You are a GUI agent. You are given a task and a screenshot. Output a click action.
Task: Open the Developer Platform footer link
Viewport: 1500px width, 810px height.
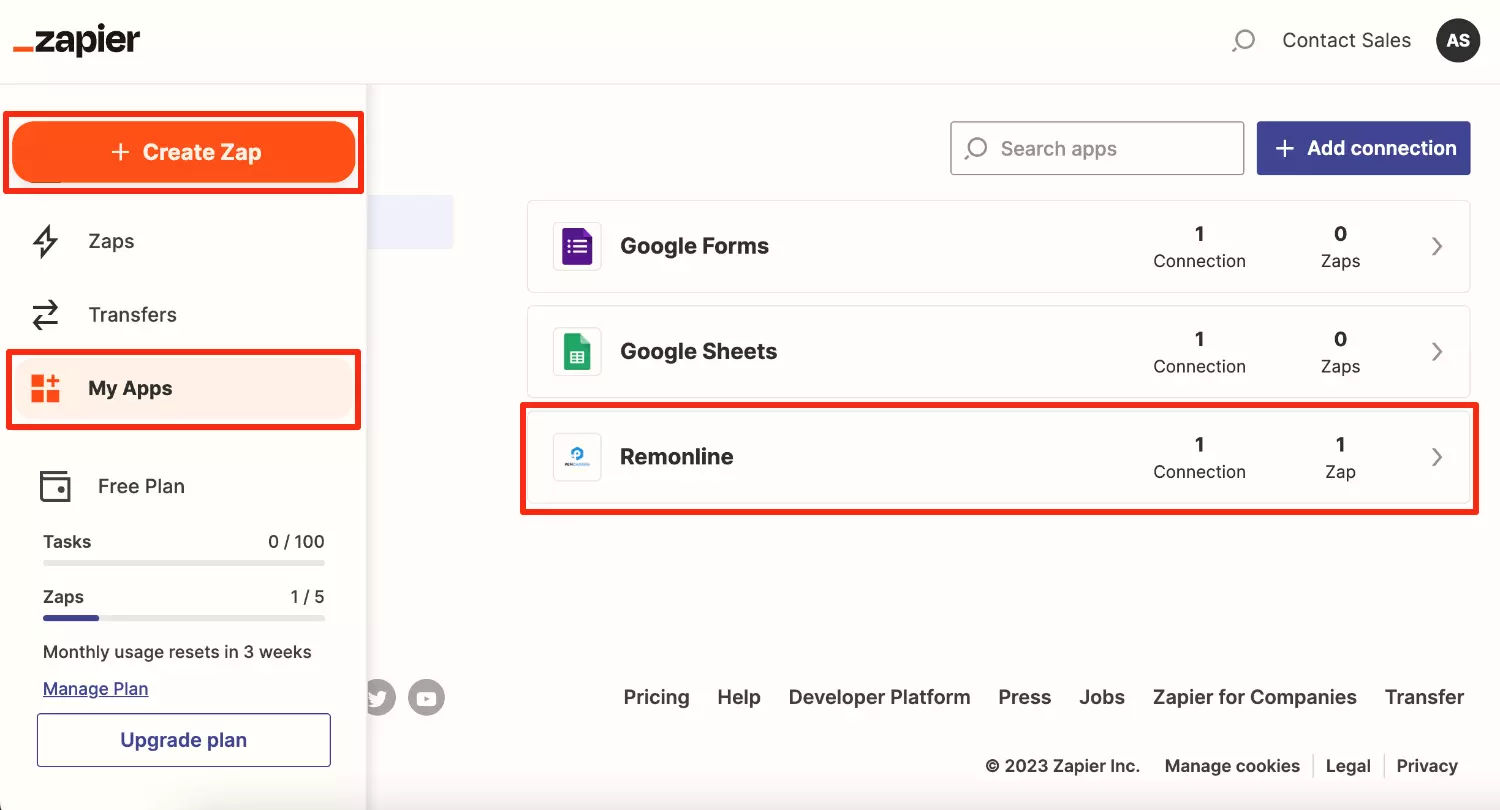(879, 697)
